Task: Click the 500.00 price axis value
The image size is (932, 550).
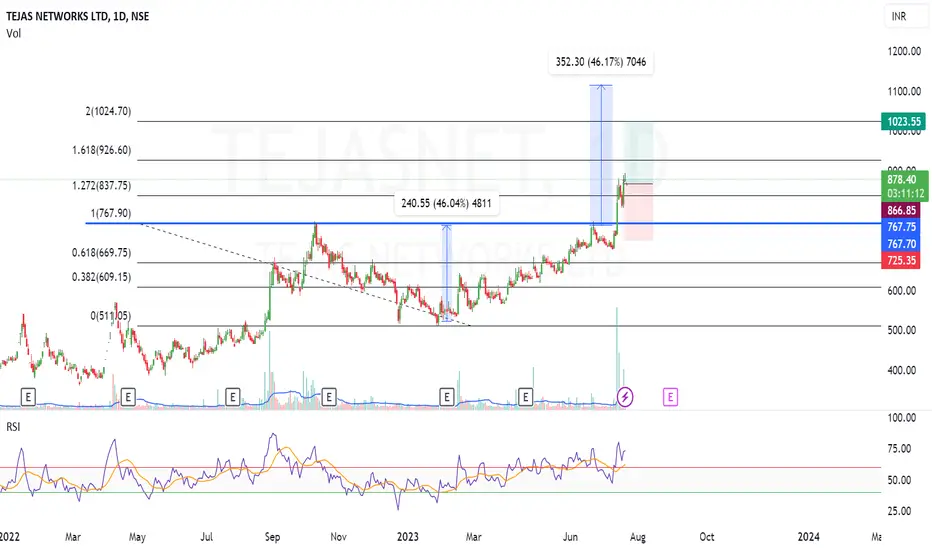Action: coord(904,330)
